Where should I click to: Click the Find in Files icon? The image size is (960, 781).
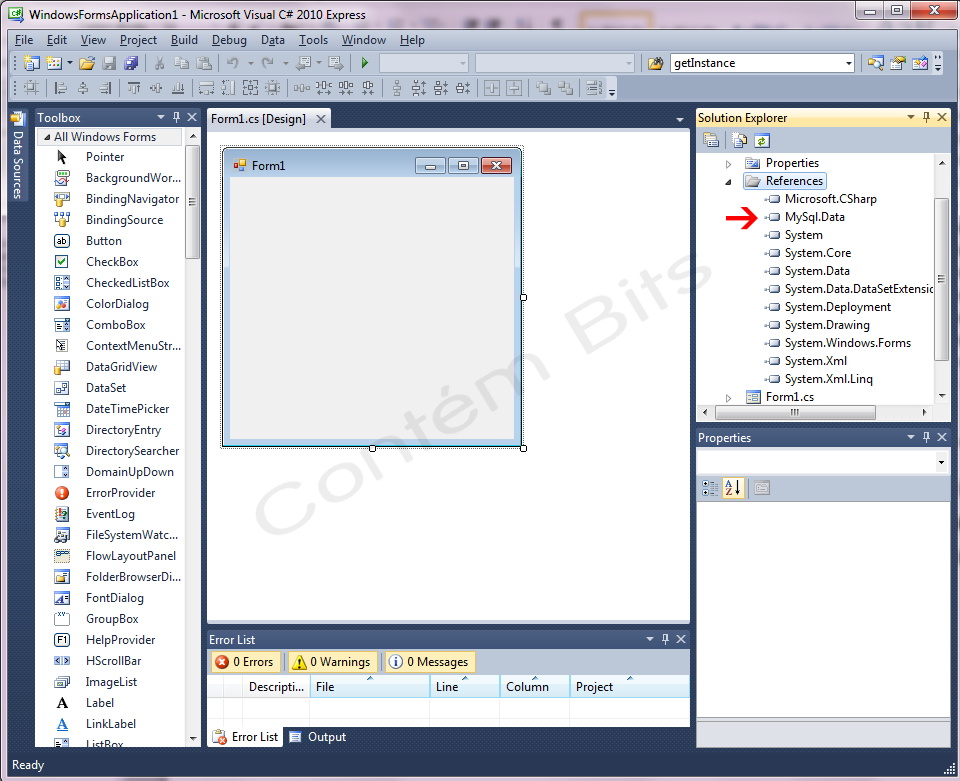click(655, 63)
